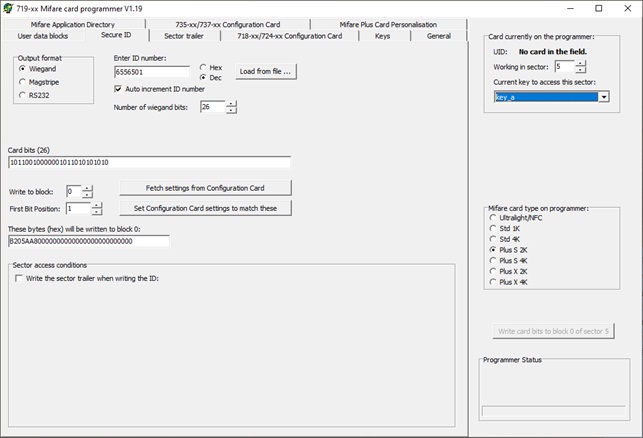Increase number of wiegand bits
643x438 pixels.
tap(231, 104)
